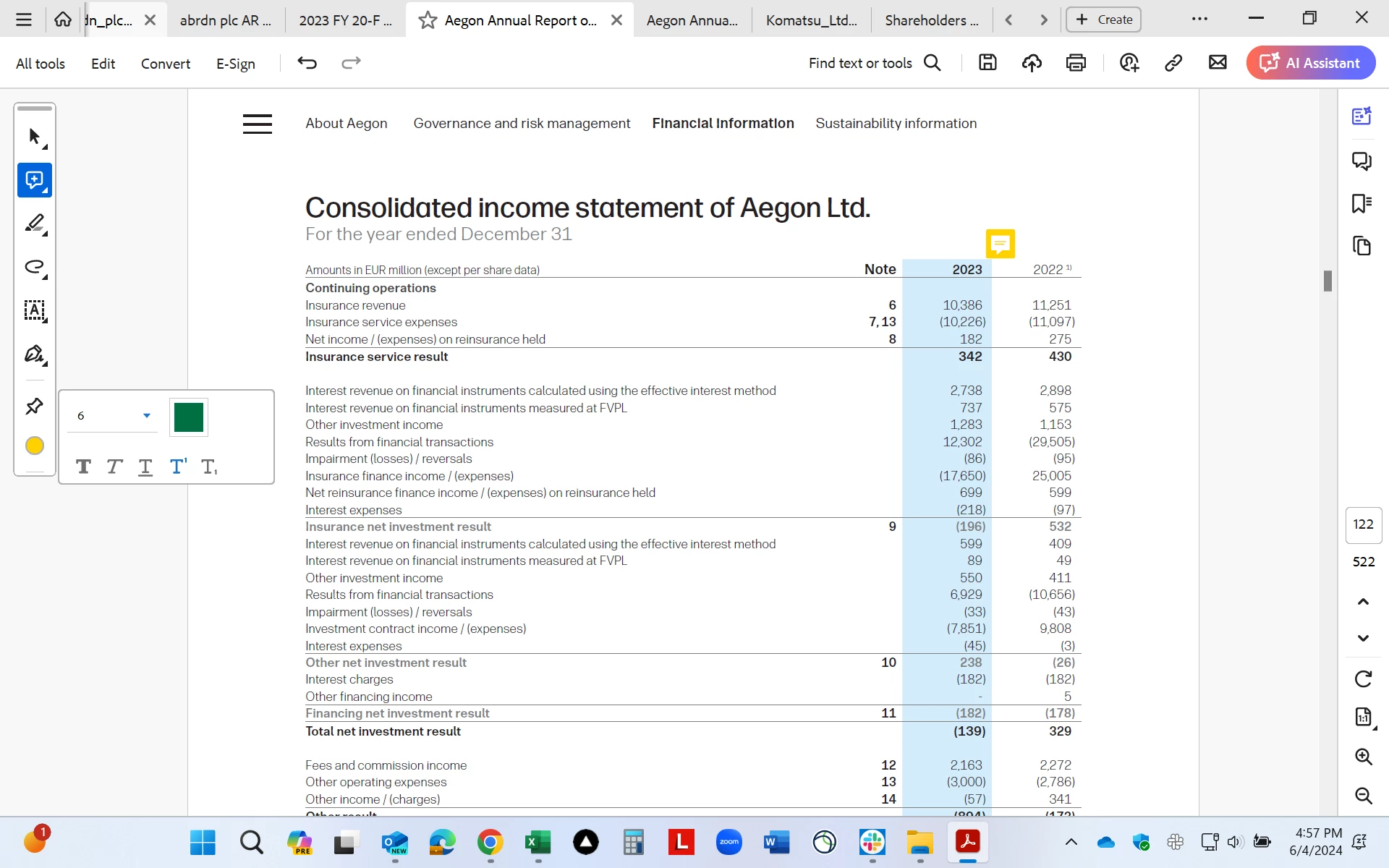Toggle superscript text formatting

click(x=178, y=467)
